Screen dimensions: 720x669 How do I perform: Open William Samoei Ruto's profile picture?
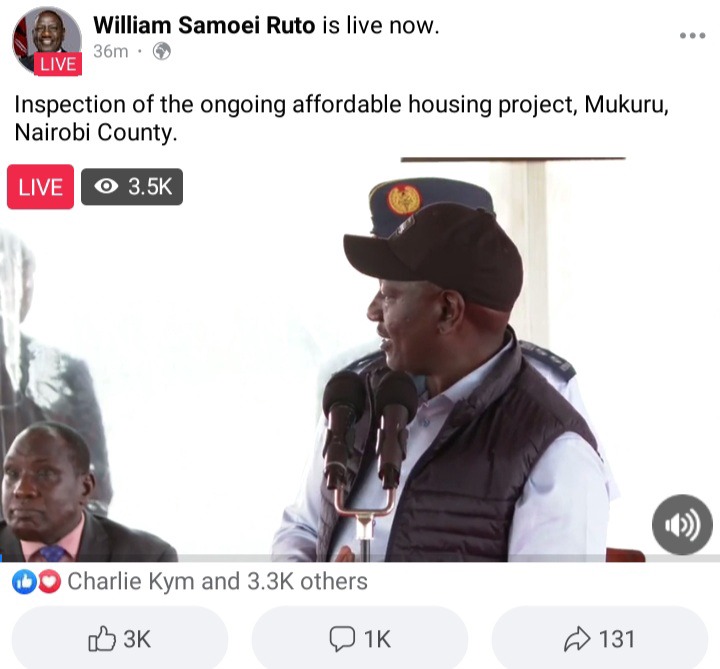[x=47, y=40]
